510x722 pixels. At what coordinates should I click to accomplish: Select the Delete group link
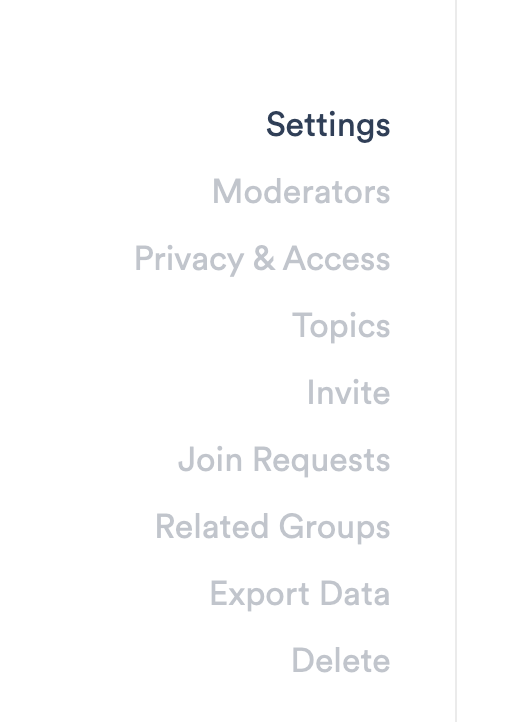click(341, 661)
